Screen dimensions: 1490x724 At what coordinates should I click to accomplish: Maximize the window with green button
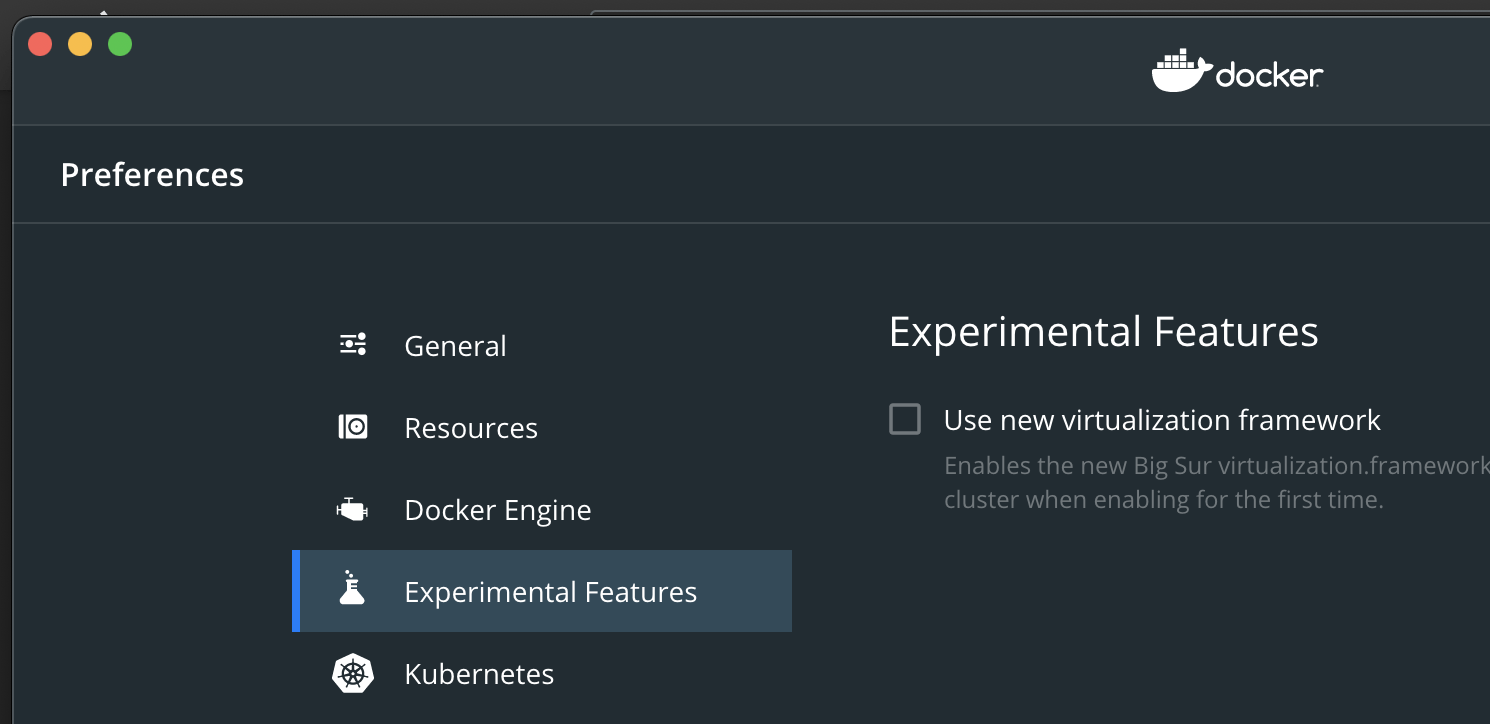[120, 44]
